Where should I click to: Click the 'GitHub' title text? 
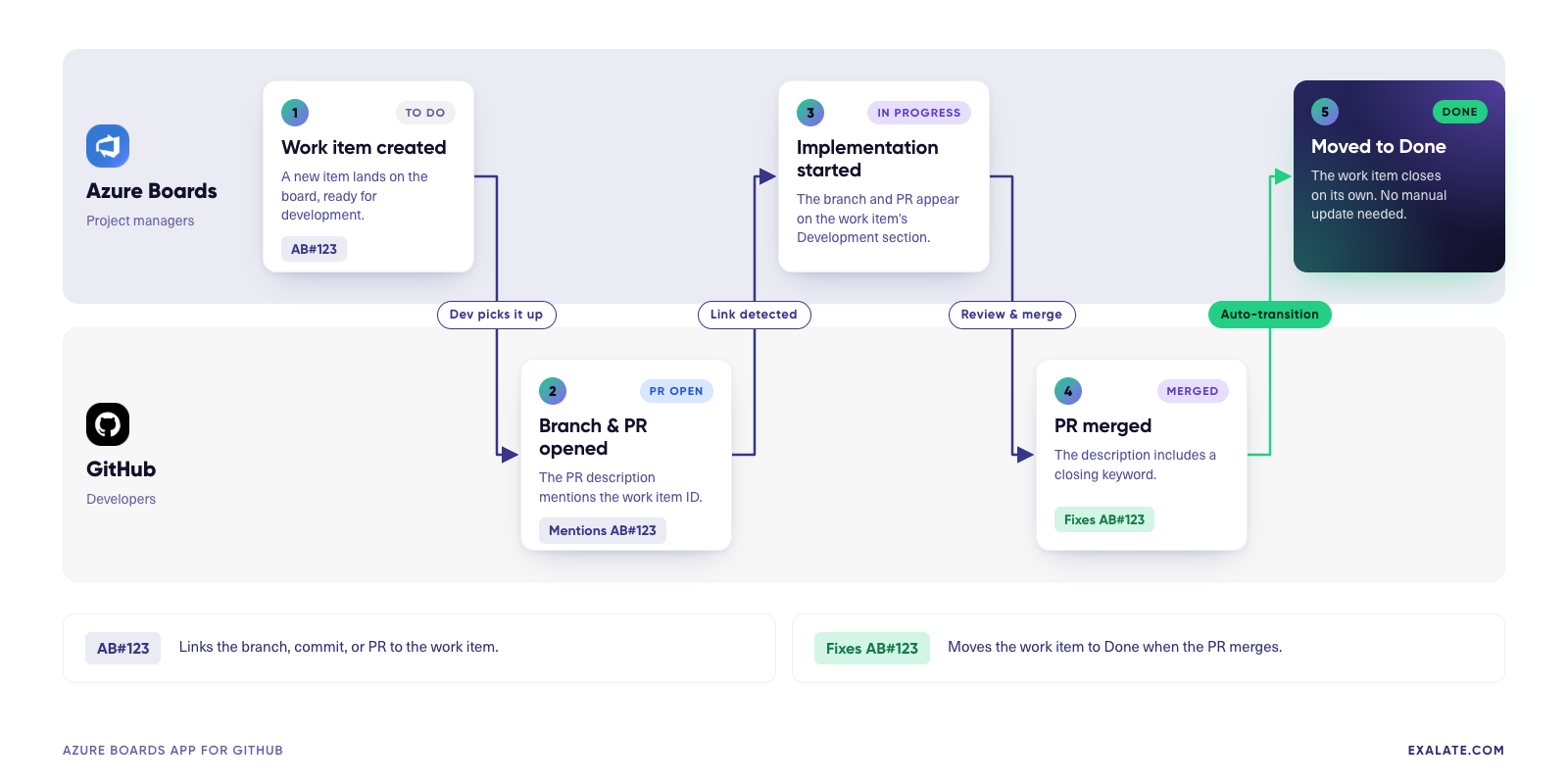click(x=121, y=469)
